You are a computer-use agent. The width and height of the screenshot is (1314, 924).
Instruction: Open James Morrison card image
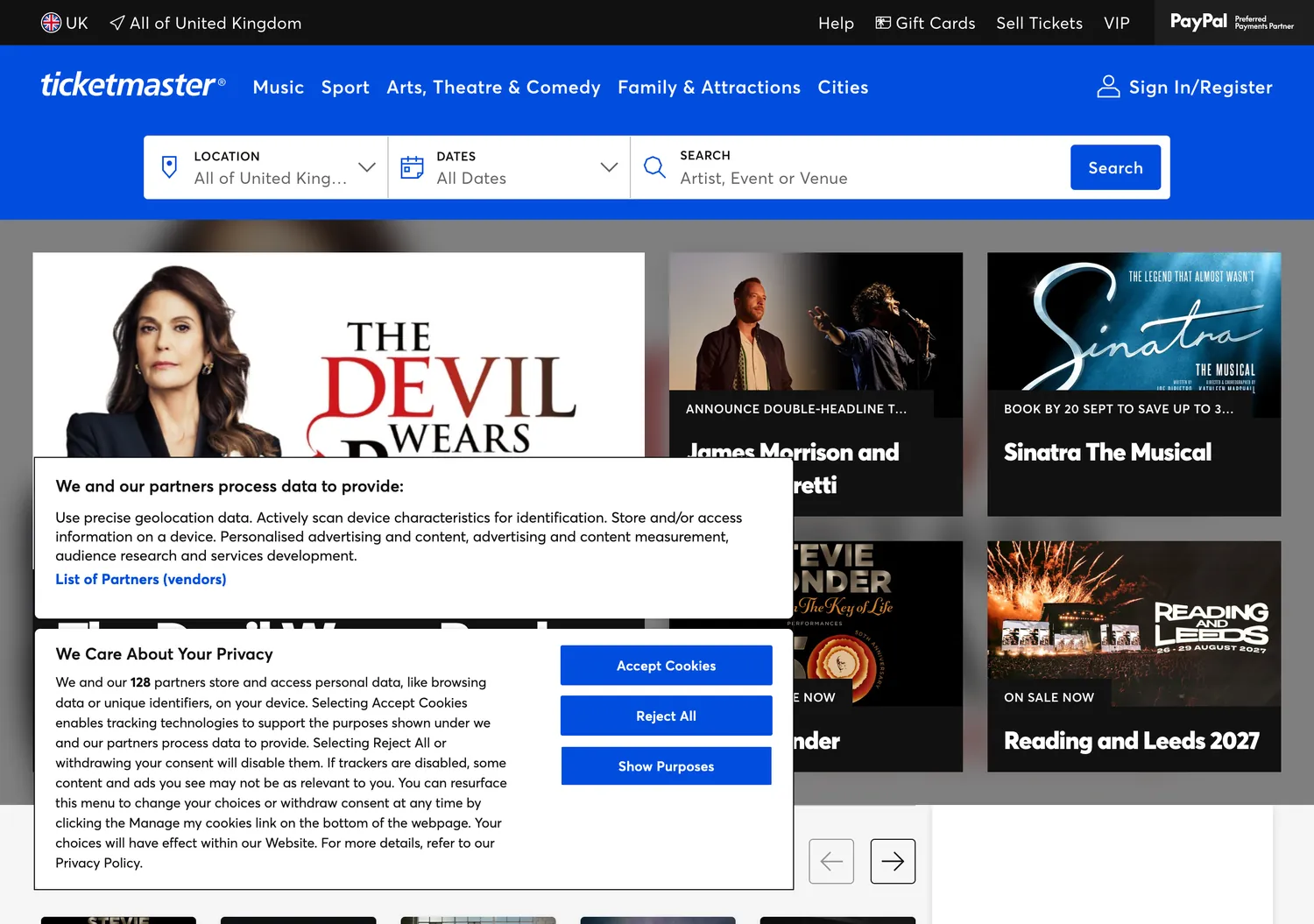coord(816,321)
